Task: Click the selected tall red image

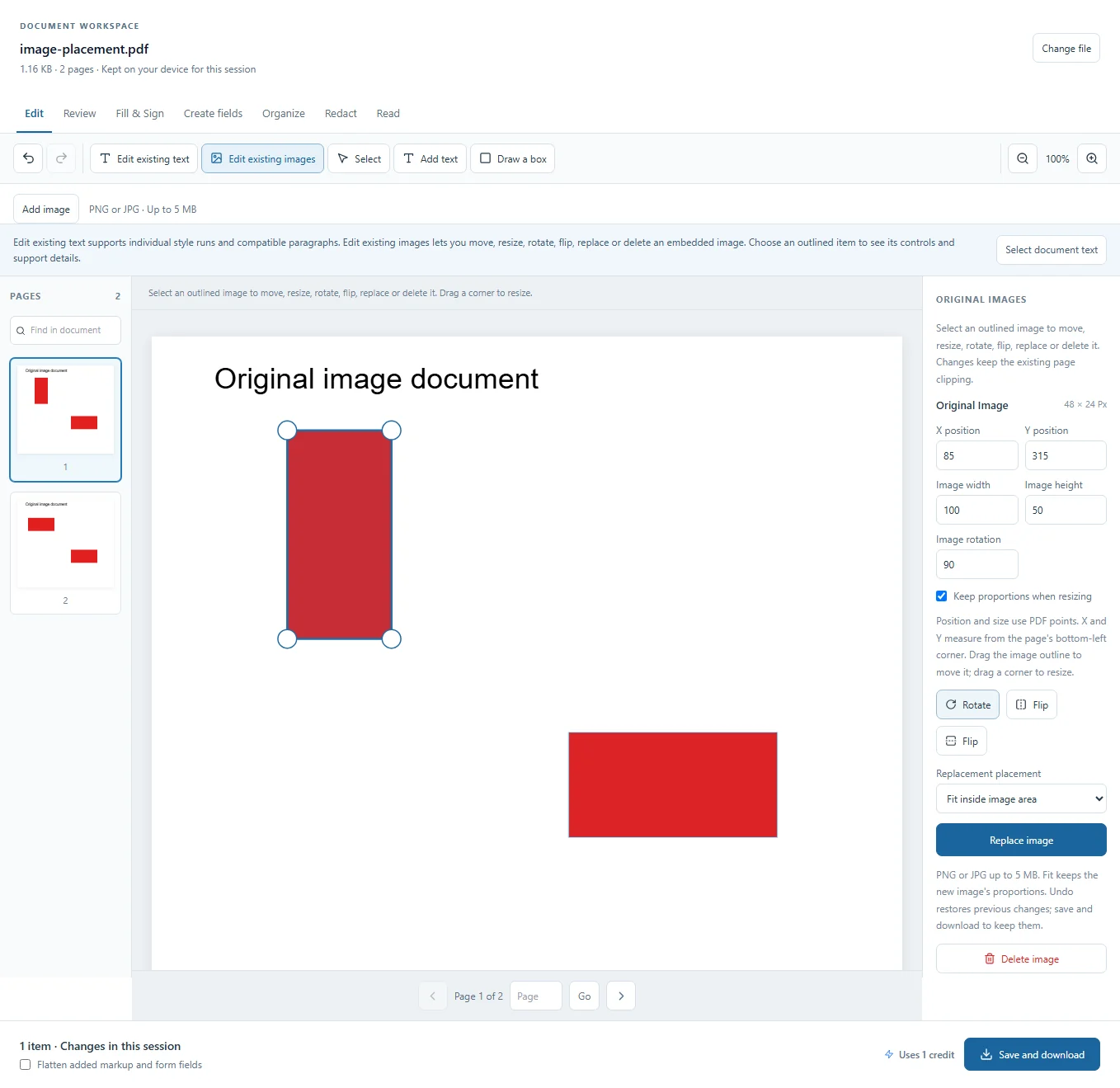Action: [x=339, y=535]
